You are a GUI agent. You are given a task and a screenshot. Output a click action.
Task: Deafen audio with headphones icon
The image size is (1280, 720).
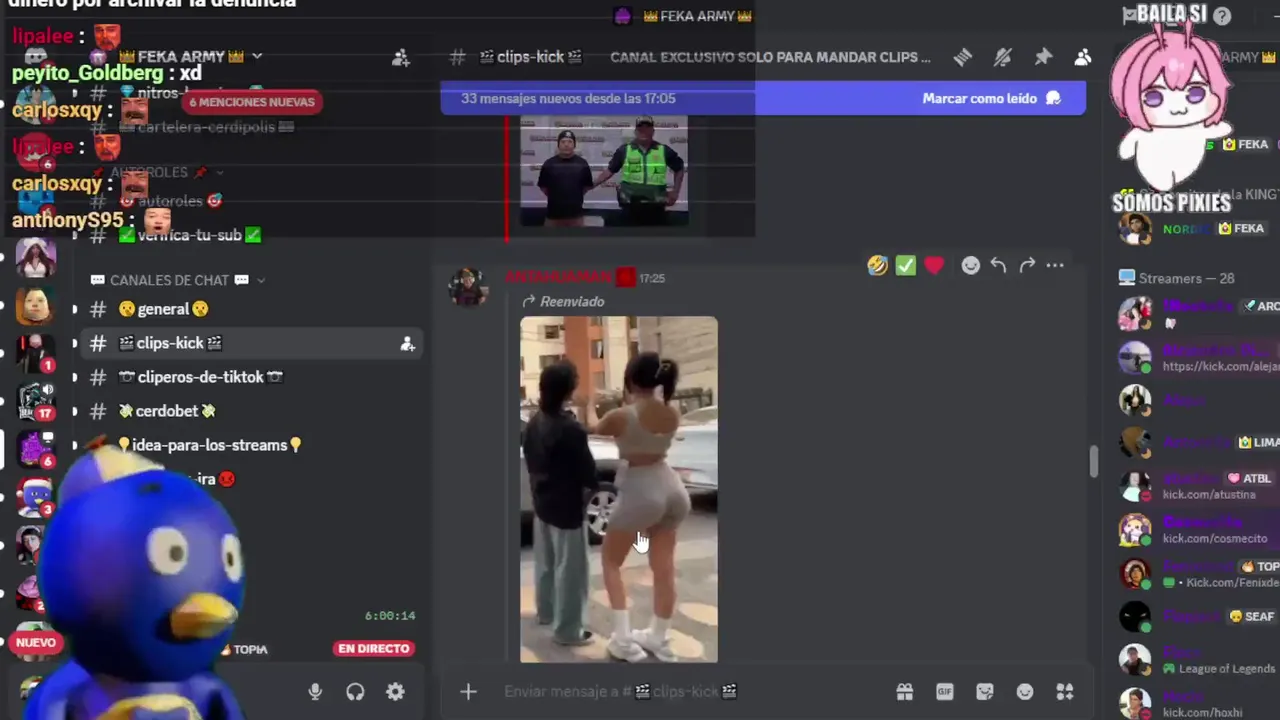(x=355, y=691)
